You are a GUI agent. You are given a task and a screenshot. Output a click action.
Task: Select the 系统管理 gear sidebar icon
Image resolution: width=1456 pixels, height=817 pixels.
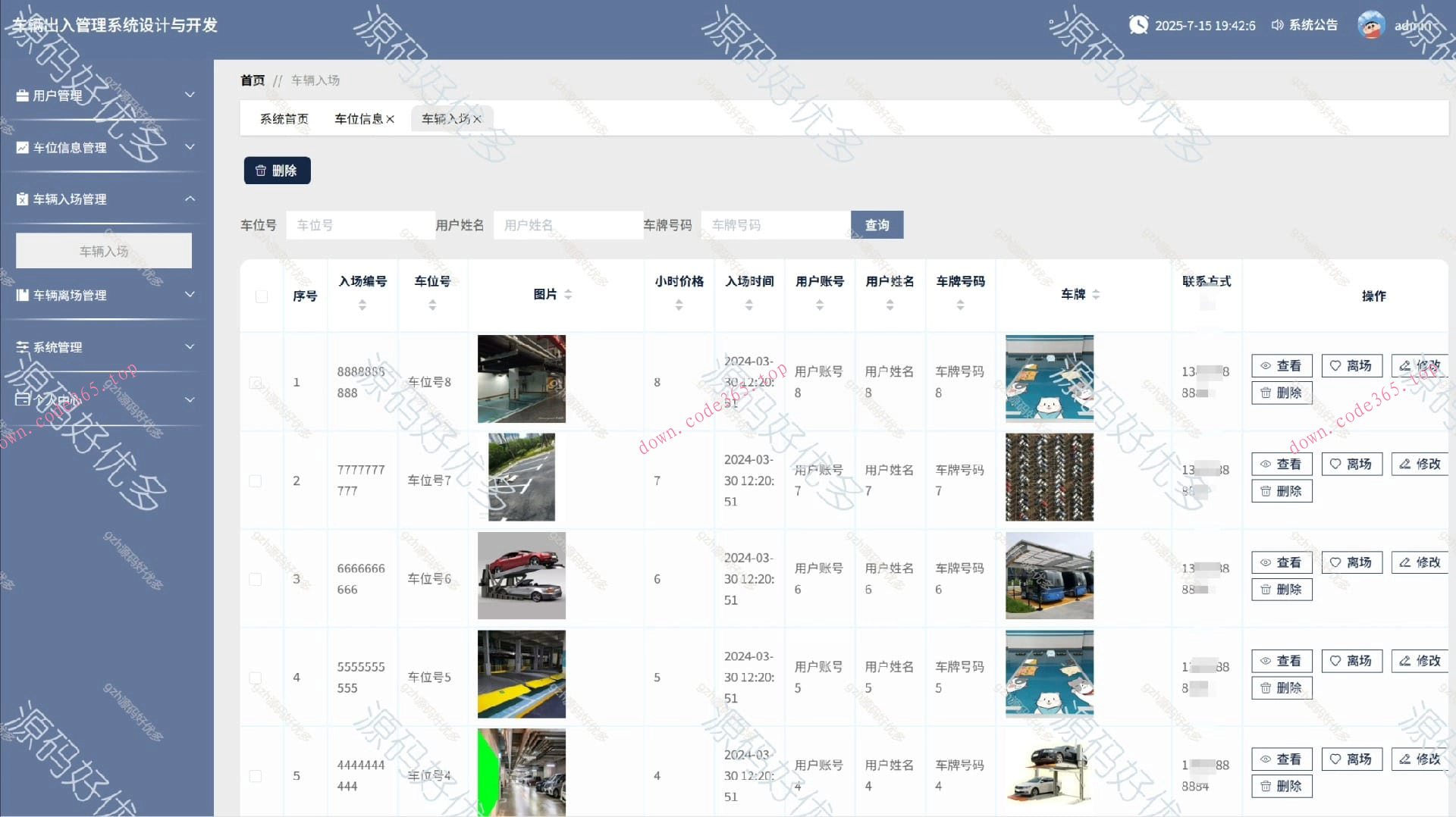coord(21,346)
